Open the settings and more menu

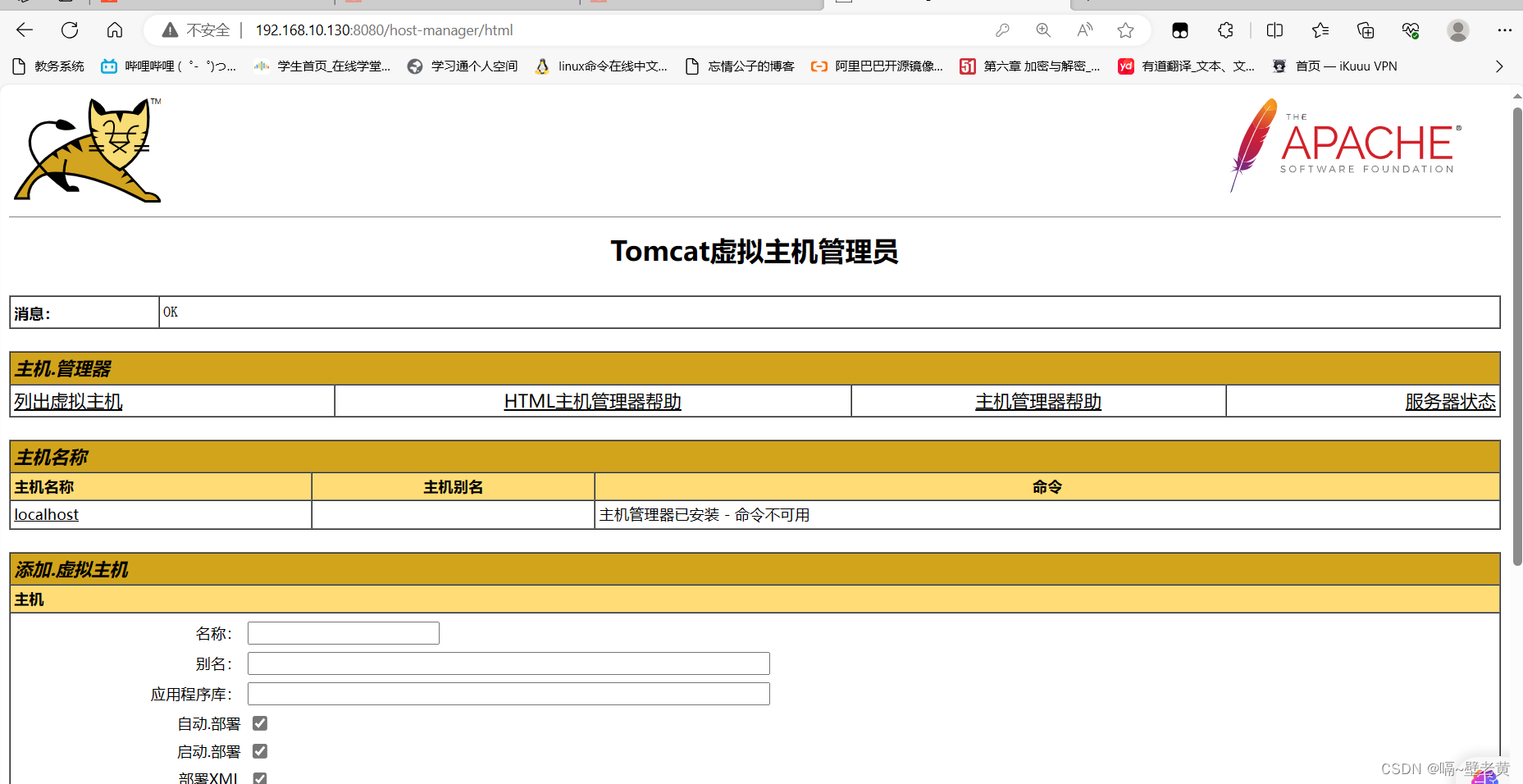pyautogui.click(x=1504, y=30)
